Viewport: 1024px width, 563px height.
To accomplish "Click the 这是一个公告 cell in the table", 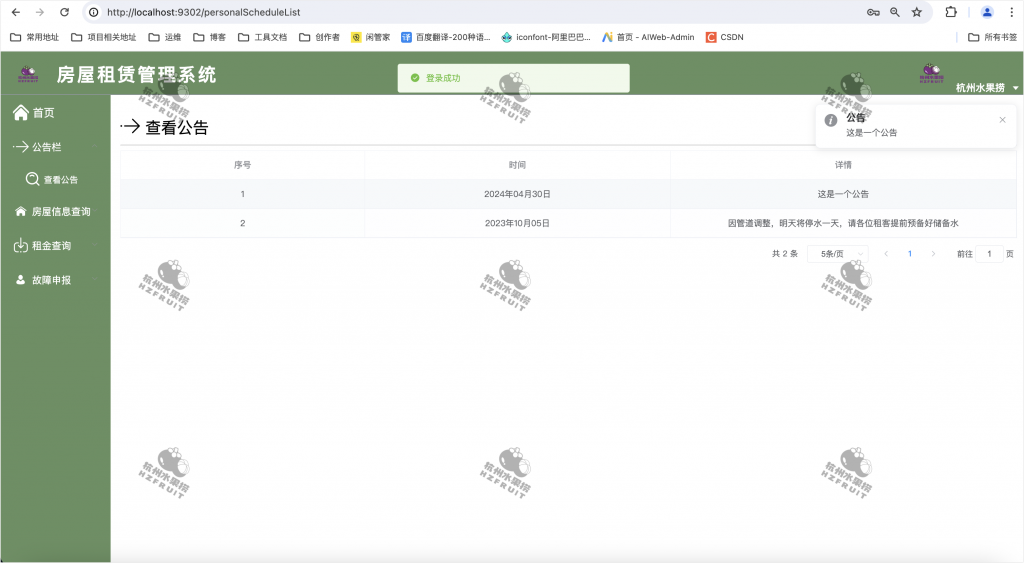I will (x=843, y=194).
